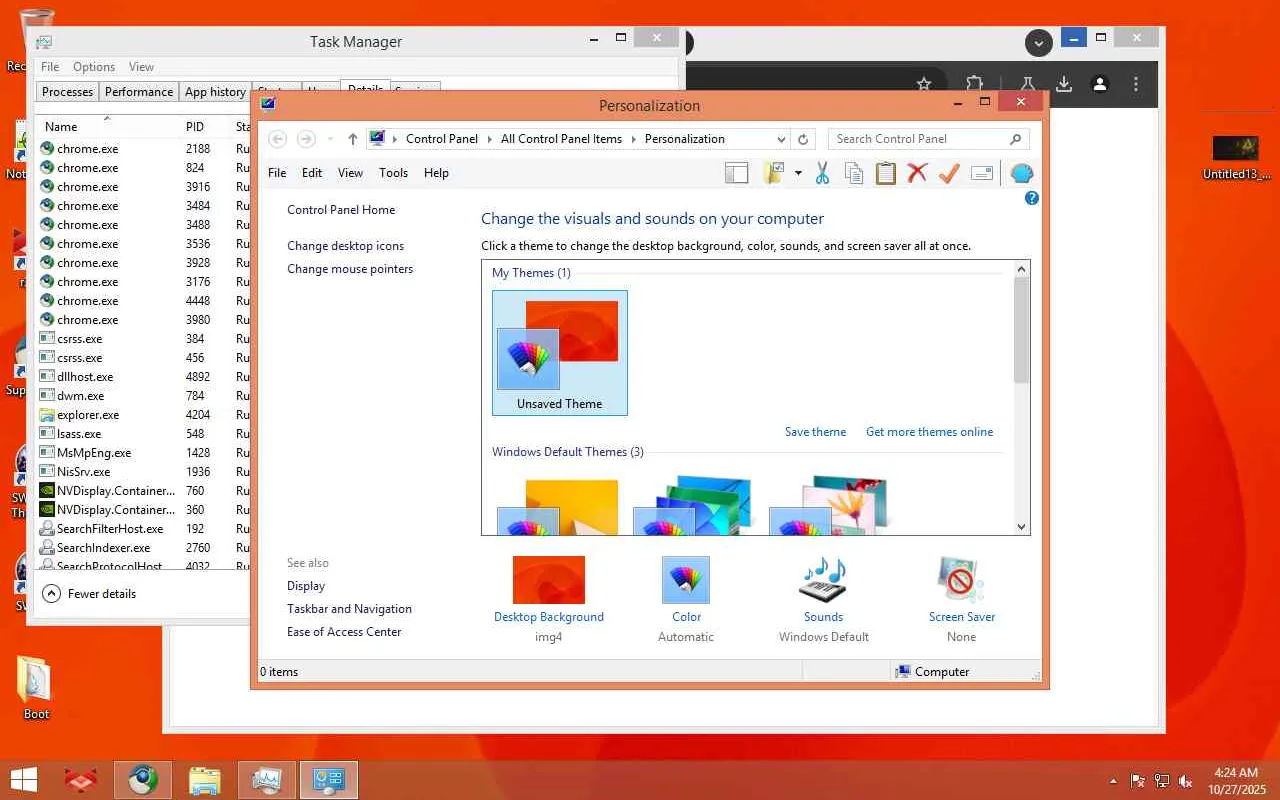The image size is (1280, 800).
Task: Open the Display link under See also
Action: click(306, 586)
